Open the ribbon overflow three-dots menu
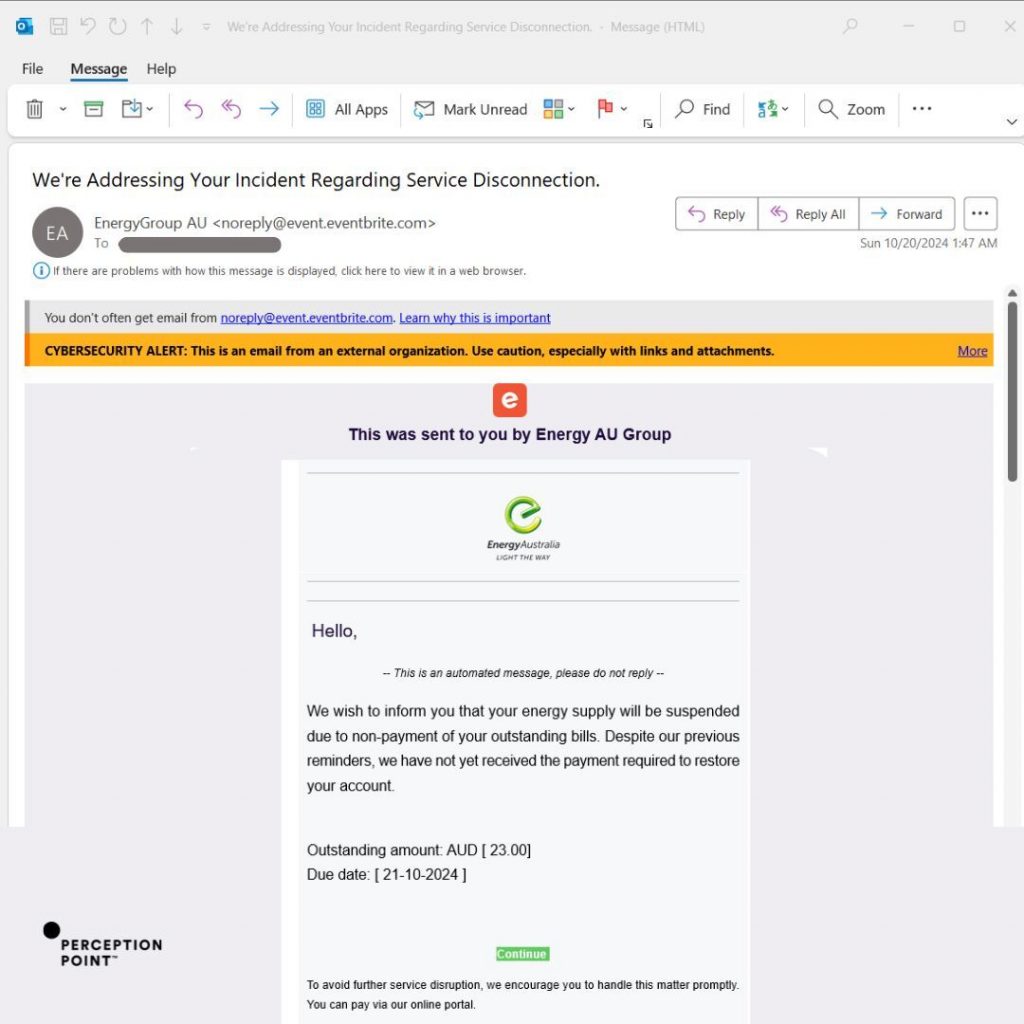 click(921, 108)
